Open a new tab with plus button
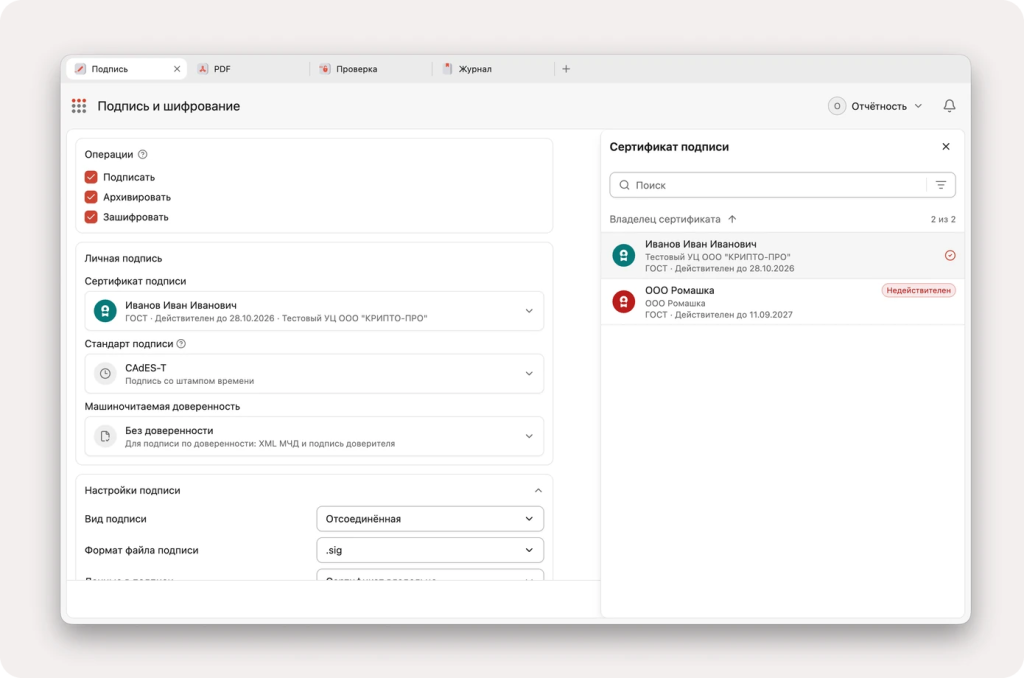Screen dimensions: 1024x678 coord(566,69)
